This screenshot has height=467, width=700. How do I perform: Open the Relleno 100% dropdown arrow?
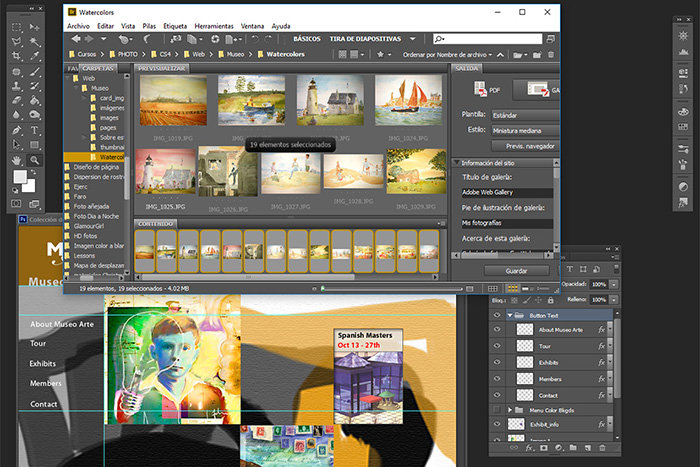[x=614, y=300]
